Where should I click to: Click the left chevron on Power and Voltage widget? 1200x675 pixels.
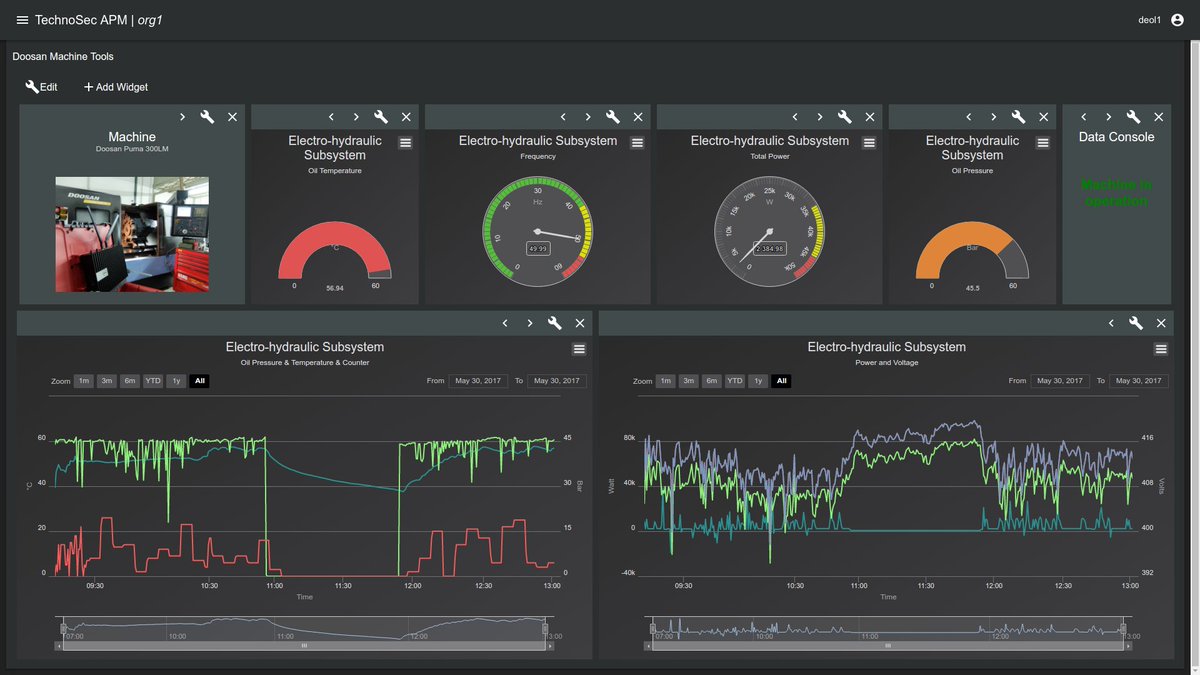[x=1111, y=323]
